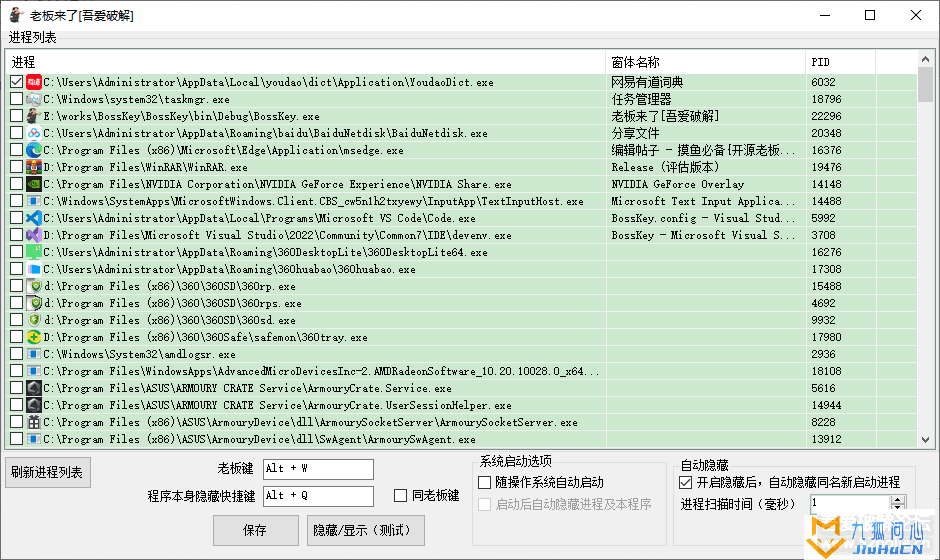Select window name 任务管理器
This screenshot has height=560, width=940.
tap(641, 99)
